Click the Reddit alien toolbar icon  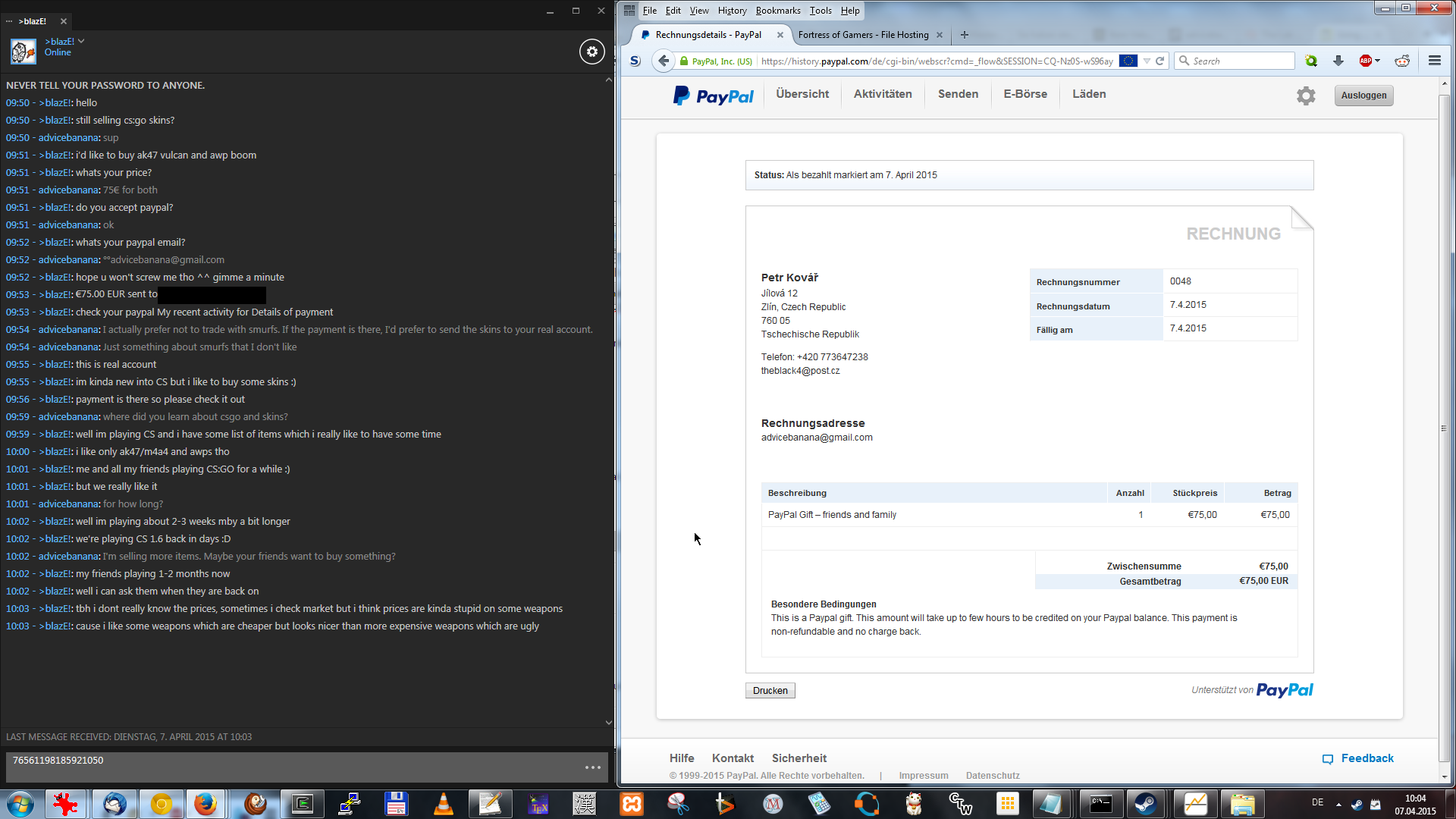pos(1402,61)
